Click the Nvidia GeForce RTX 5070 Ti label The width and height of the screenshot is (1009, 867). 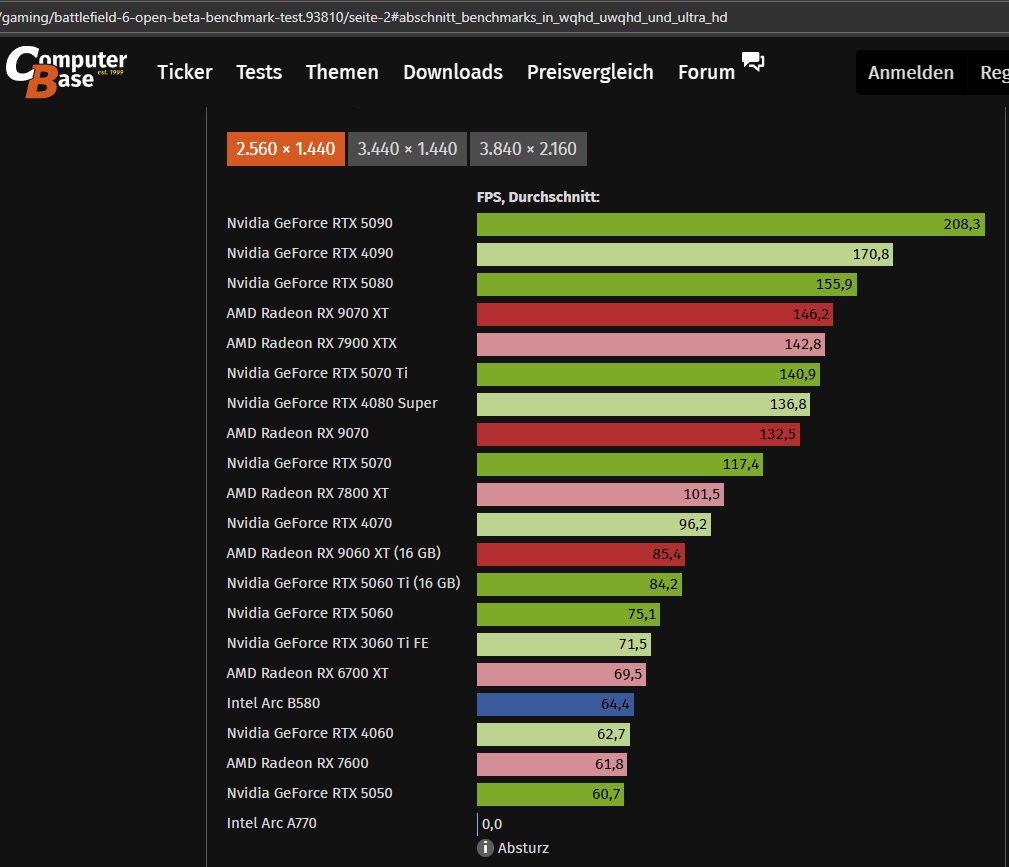pyautogui.click(x=317, y=373)
